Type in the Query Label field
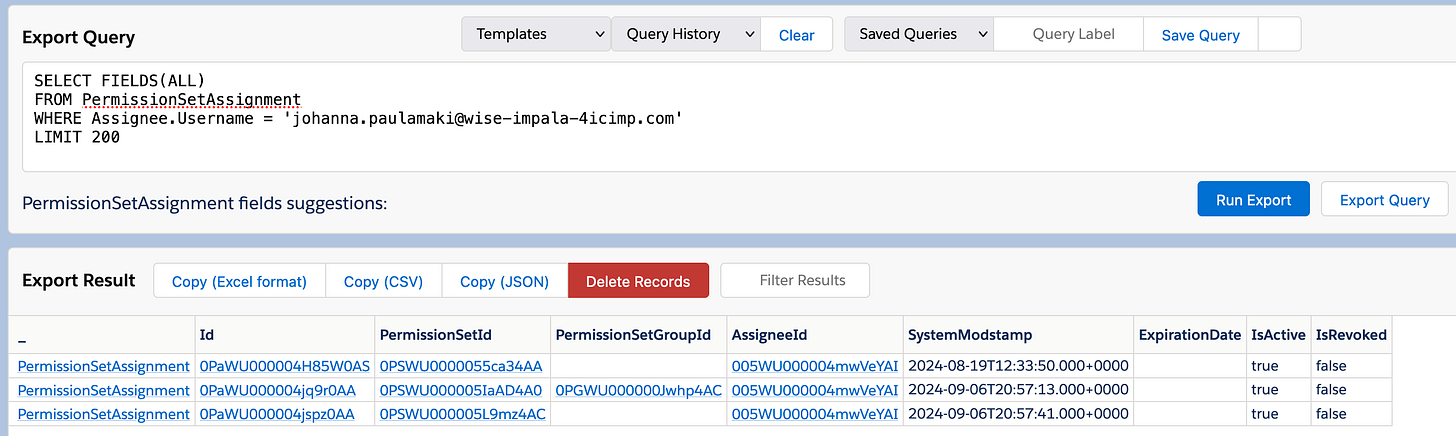The image size is (1456, 436). click(x=1072, y=34)
